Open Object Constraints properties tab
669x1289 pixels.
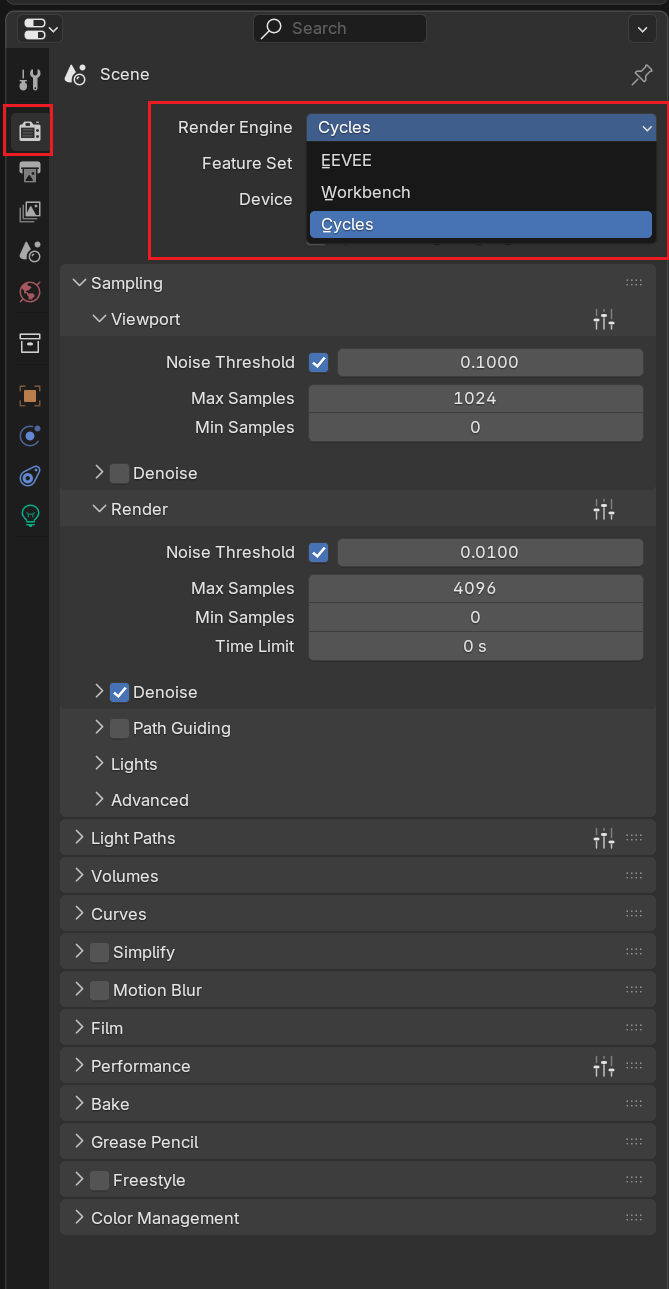tap(30, 476)
